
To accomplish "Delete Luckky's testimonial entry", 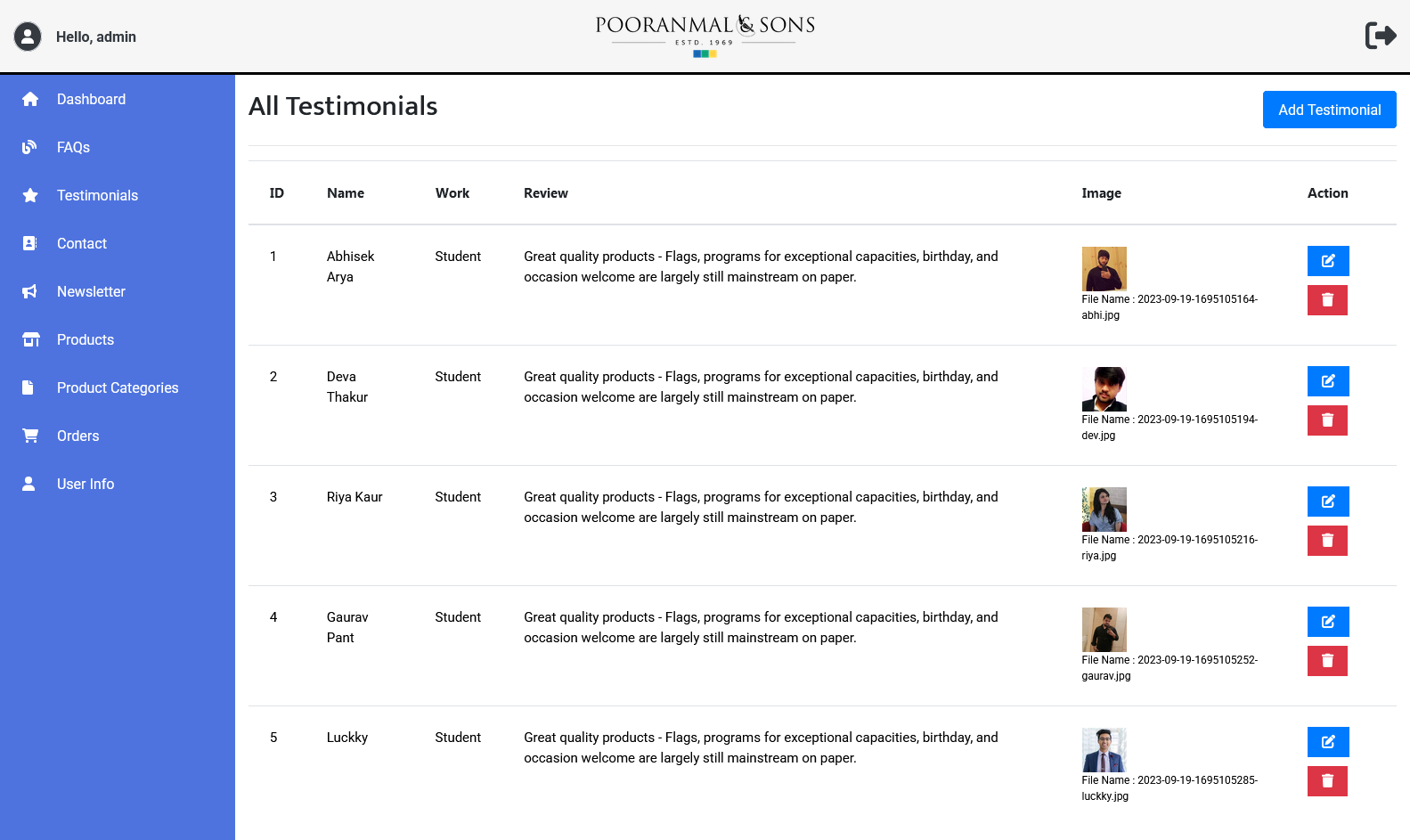I will coord(1326,781).
